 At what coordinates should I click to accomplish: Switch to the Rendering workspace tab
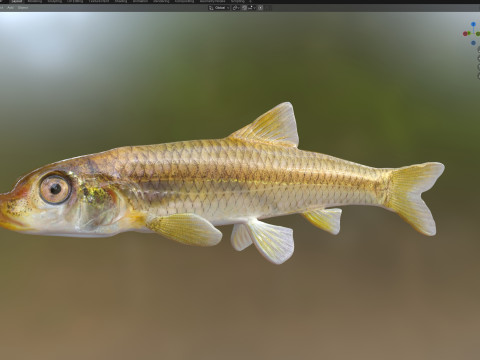point(161,1)
